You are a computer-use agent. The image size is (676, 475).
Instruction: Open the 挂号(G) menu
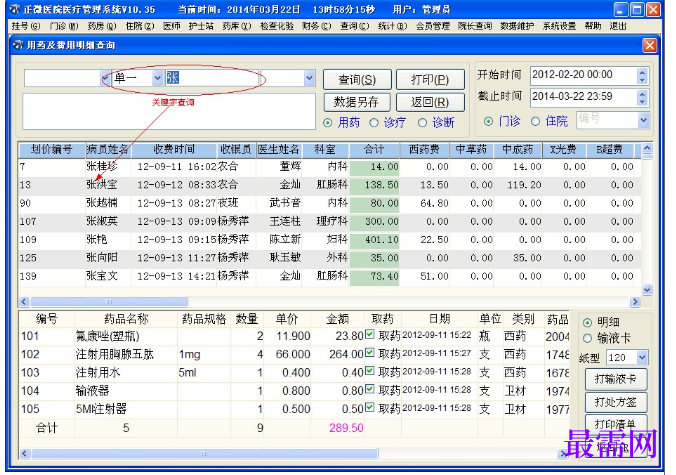point(26,26)
